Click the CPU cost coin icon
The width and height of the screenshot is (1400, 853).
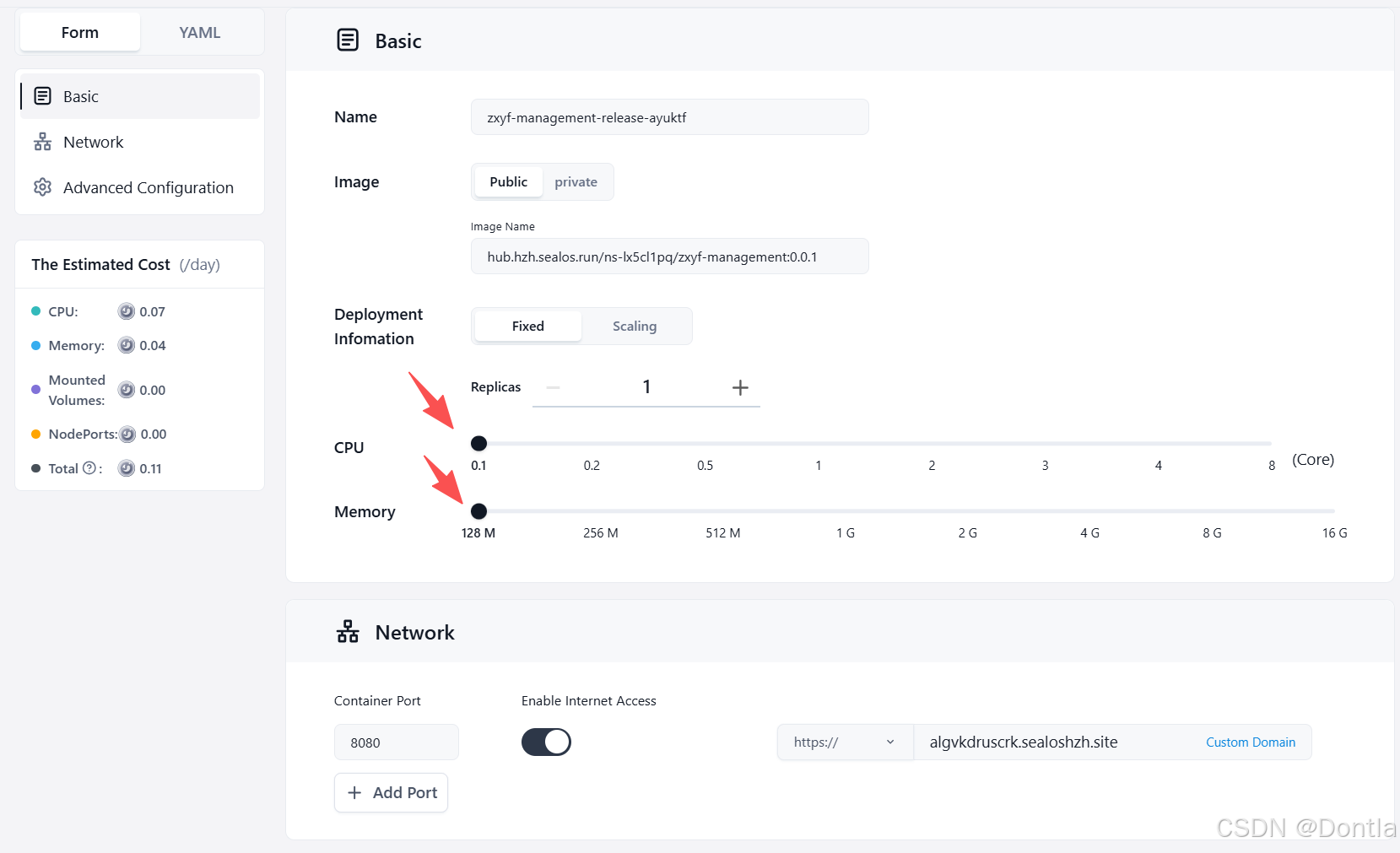click(x=127, y=311)
